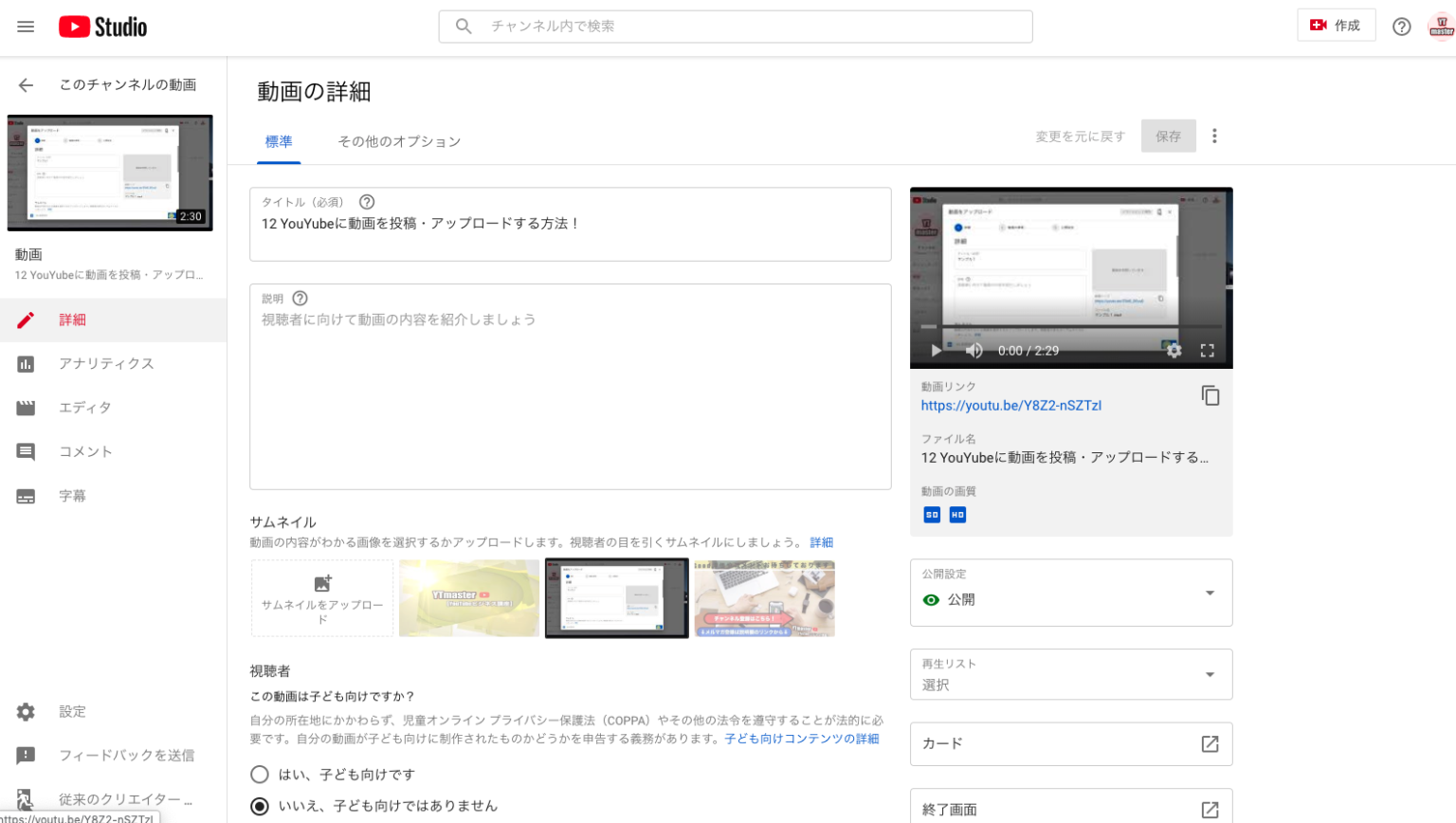Enter fullscreen in video preview
The width and height of the screenshot is (1456, 823).
click(x=1207, y=351)
